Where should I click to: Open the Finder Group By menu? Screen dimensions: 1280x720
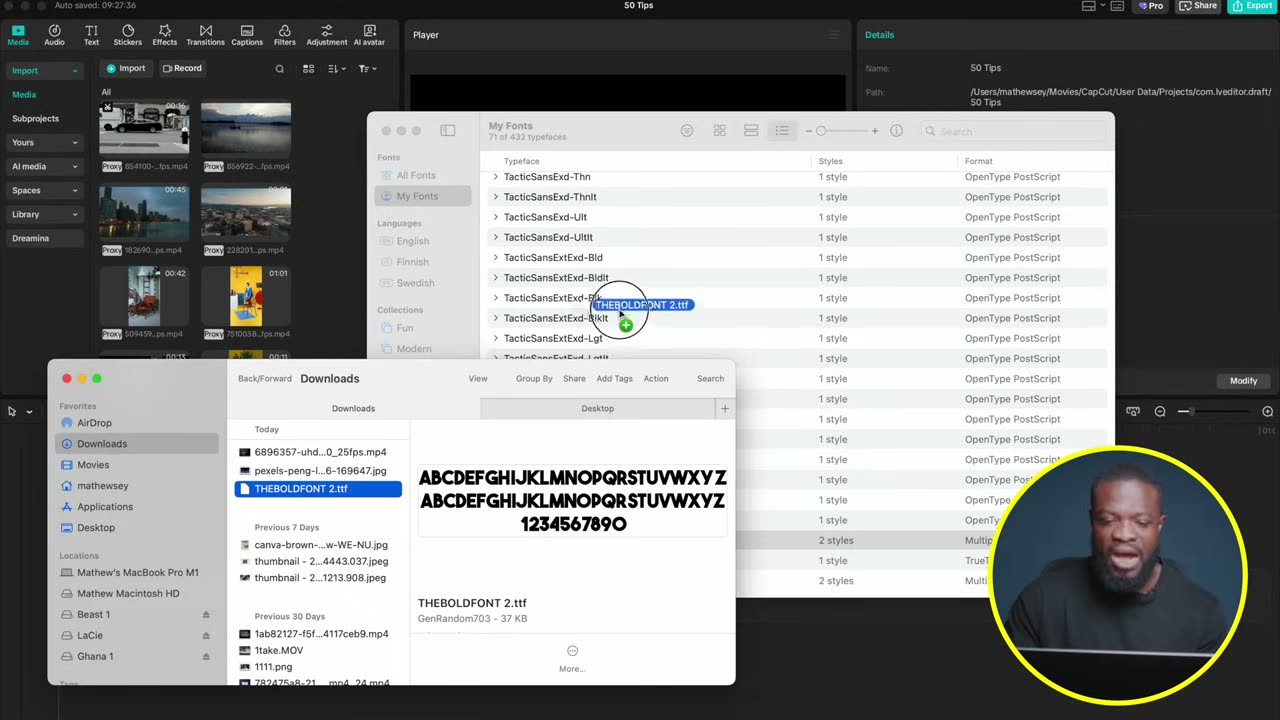(x=534, y=379)
